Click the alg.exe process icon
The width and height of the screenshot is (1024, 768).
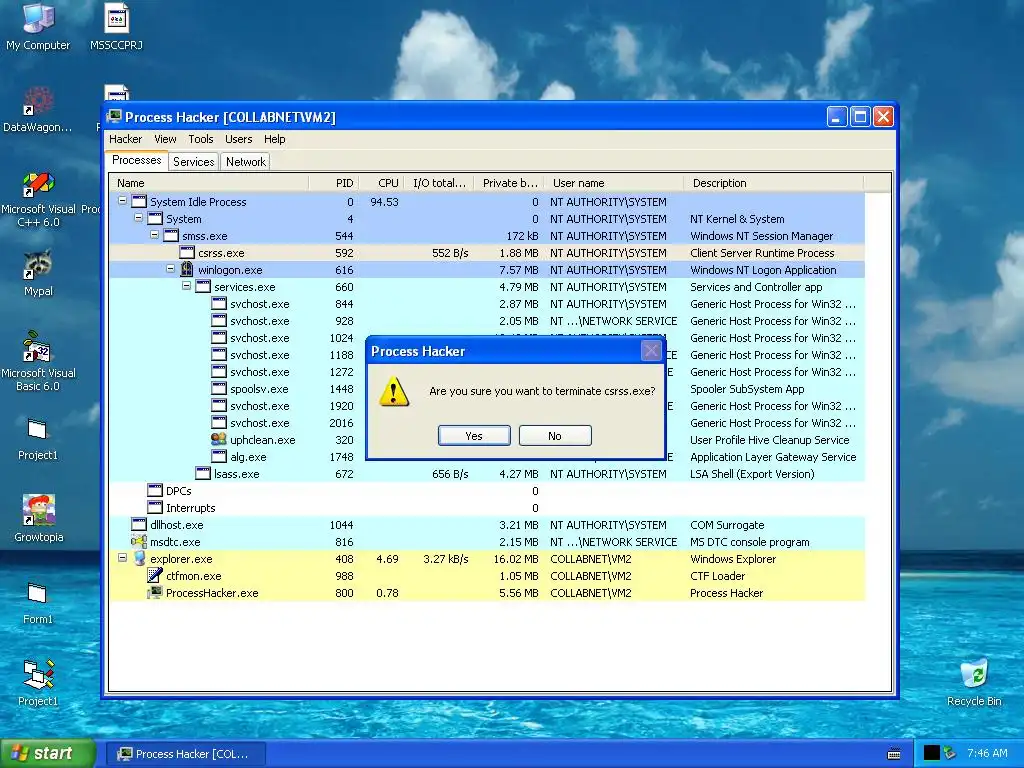[219, 456]
